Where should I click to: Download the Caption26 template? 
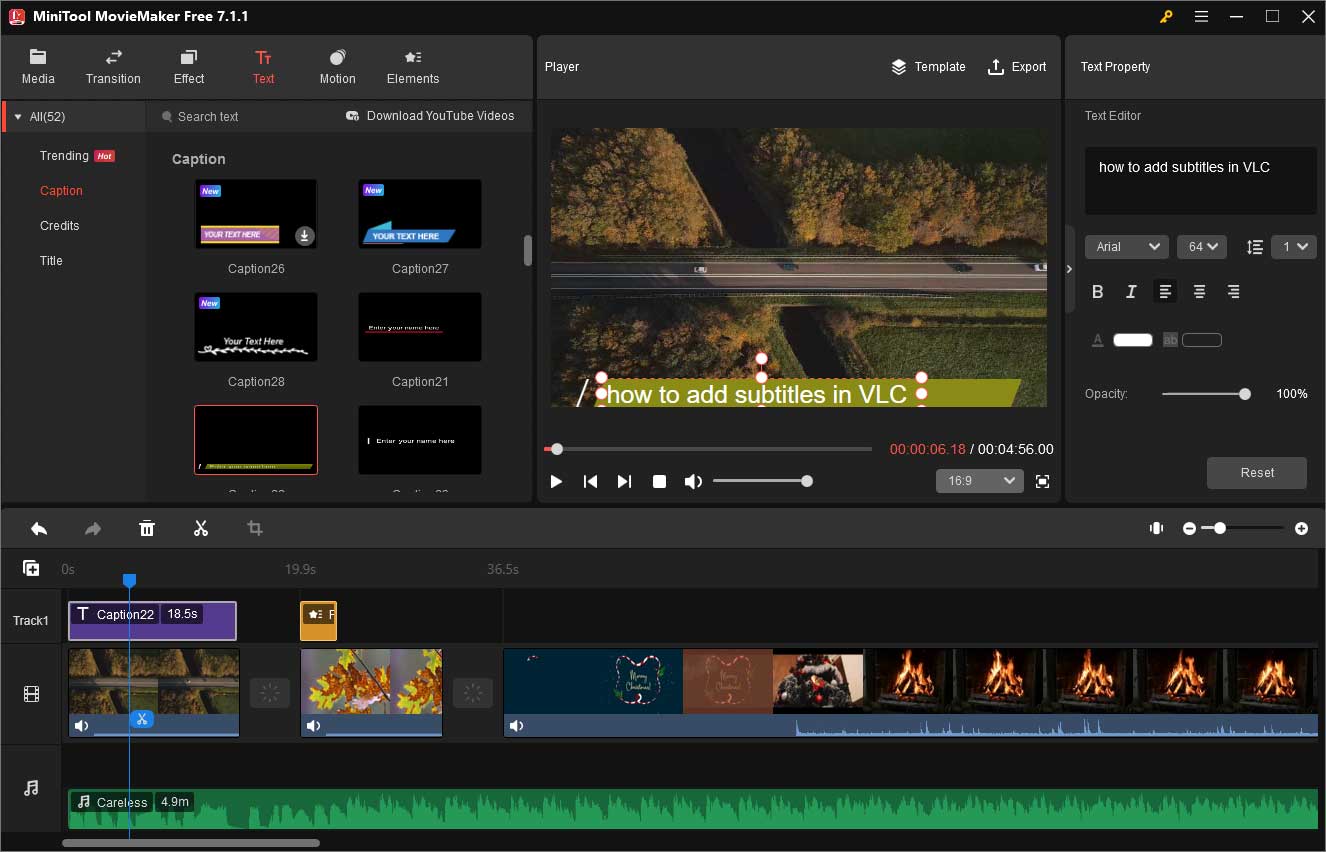pyautogui.click(x=305, y=236)
